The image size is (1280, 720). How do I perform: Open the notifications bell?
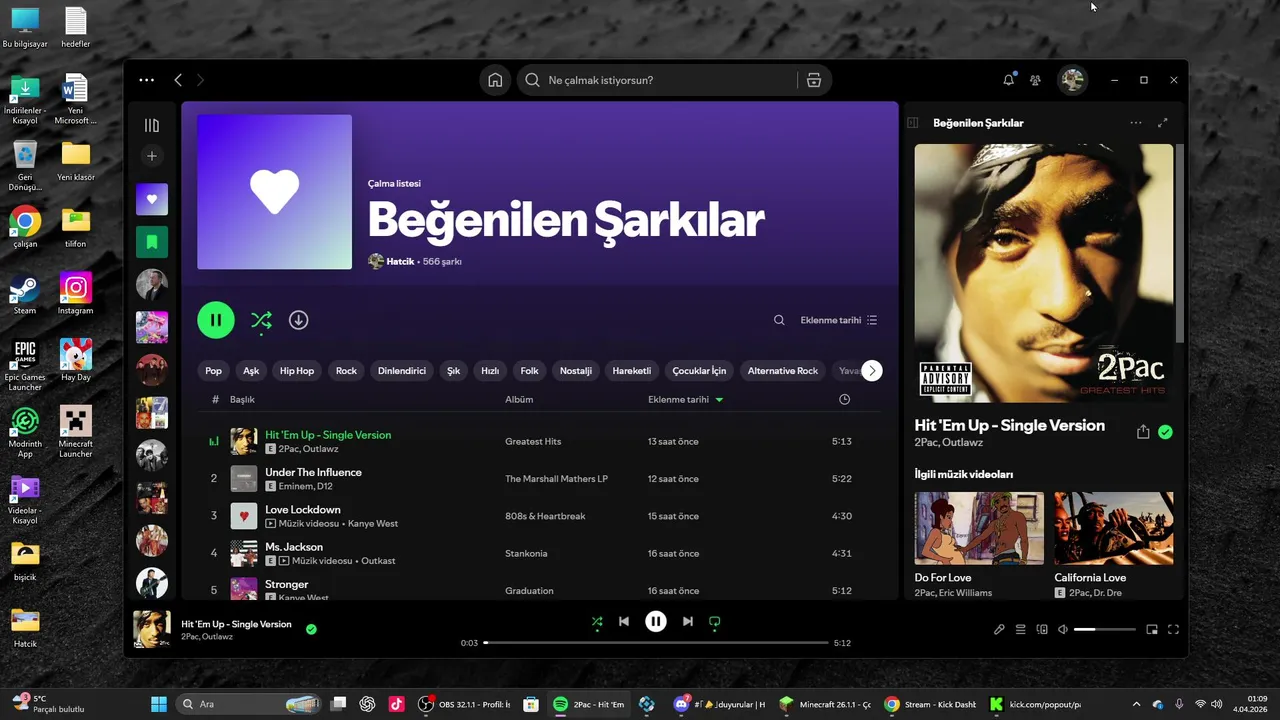pyautogui.click(x=1008, y=80)
